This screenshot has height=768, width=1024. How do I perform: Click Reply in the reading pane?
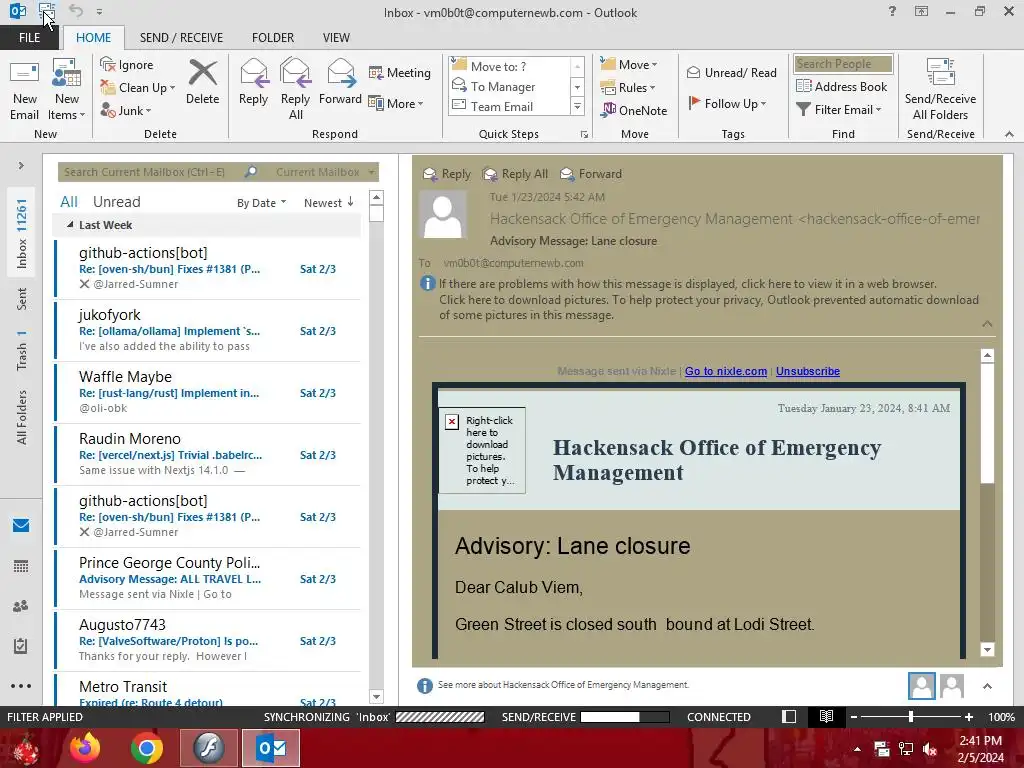point(447,174)
